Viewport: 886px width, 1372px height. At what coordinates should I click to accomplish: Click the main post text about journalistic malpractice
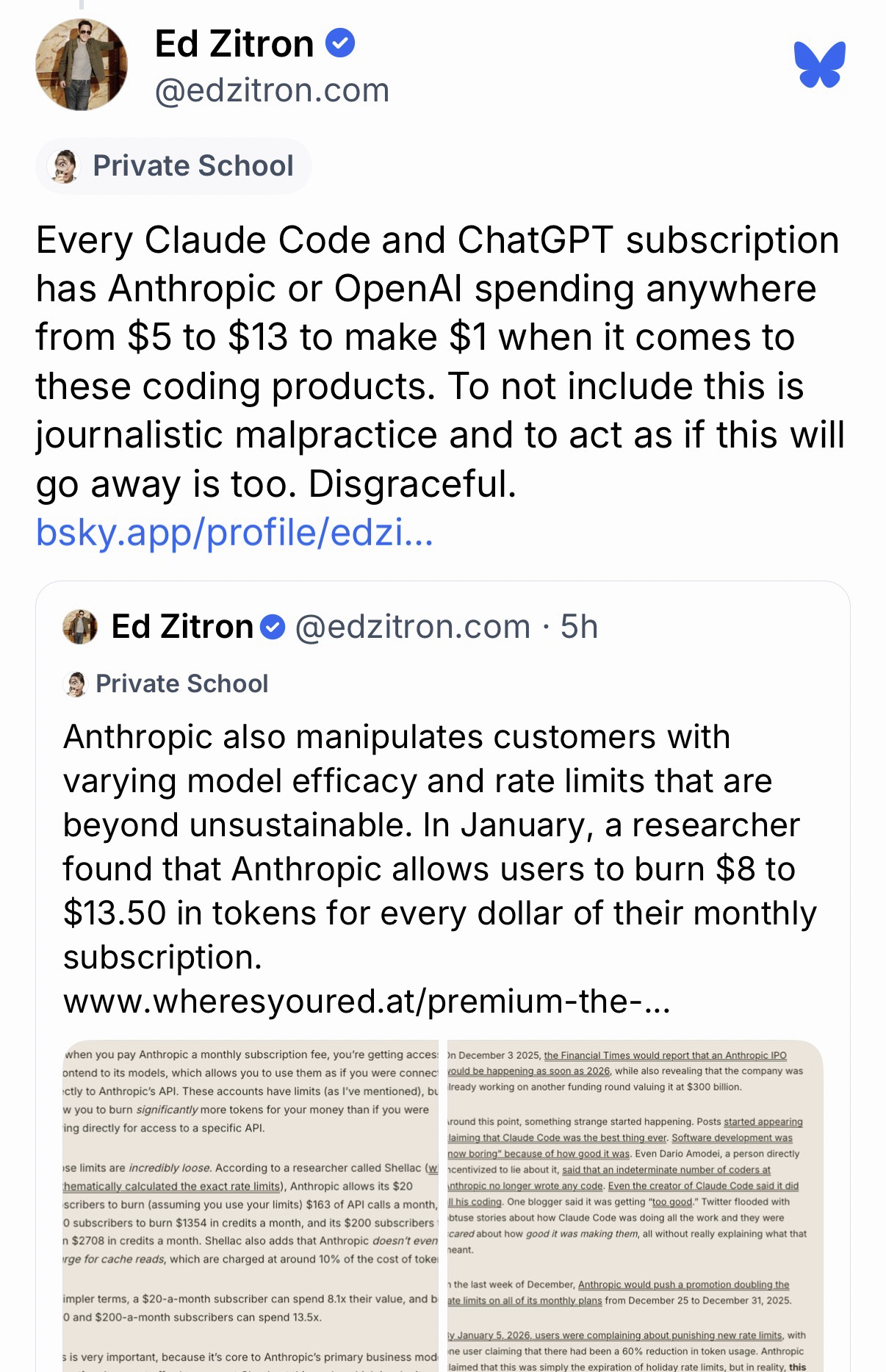439,362
